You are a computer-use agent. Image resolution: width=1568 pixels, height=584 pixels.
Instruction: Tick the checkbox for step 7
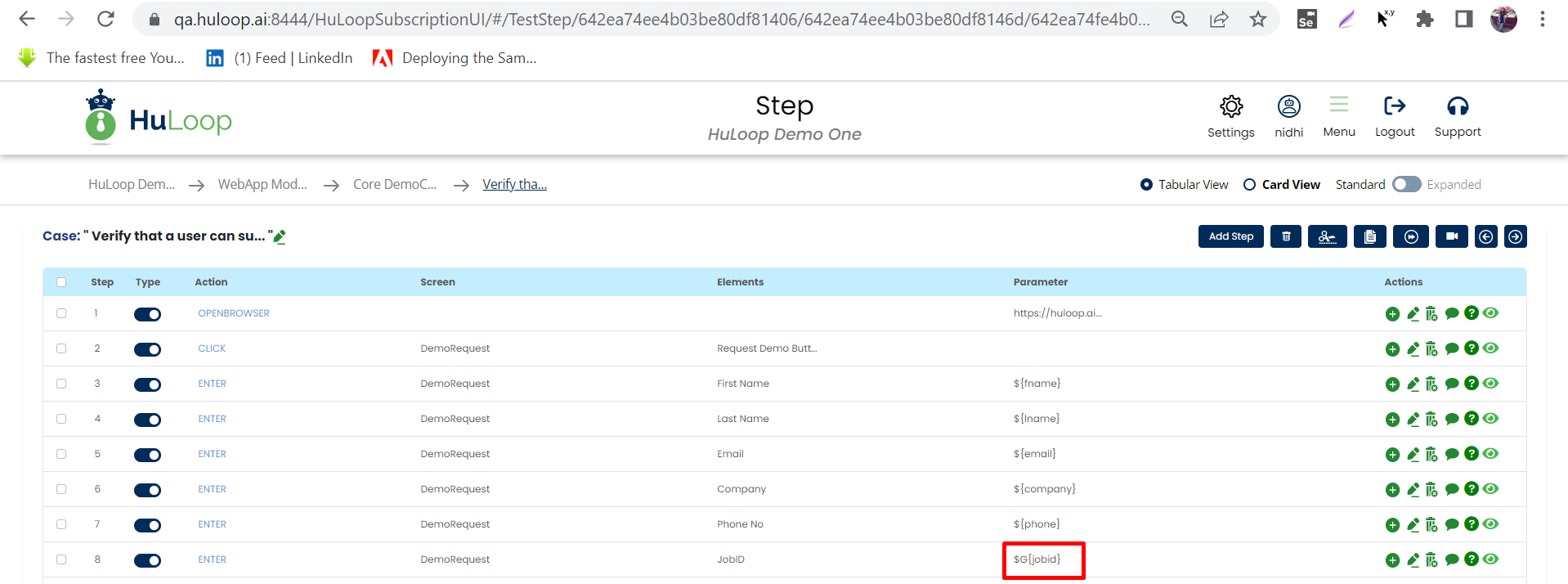tap(61, 524)
